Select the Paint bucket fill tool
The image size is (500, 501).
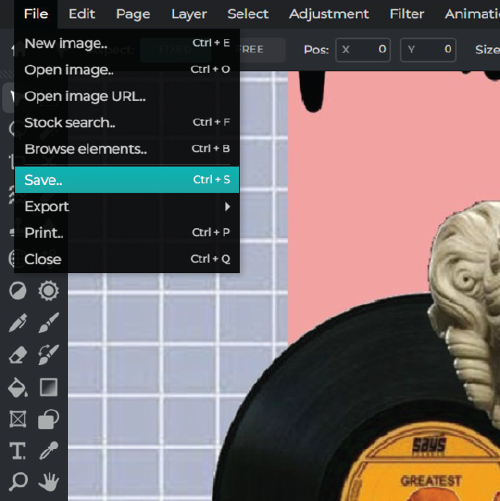tap(18, 387)
